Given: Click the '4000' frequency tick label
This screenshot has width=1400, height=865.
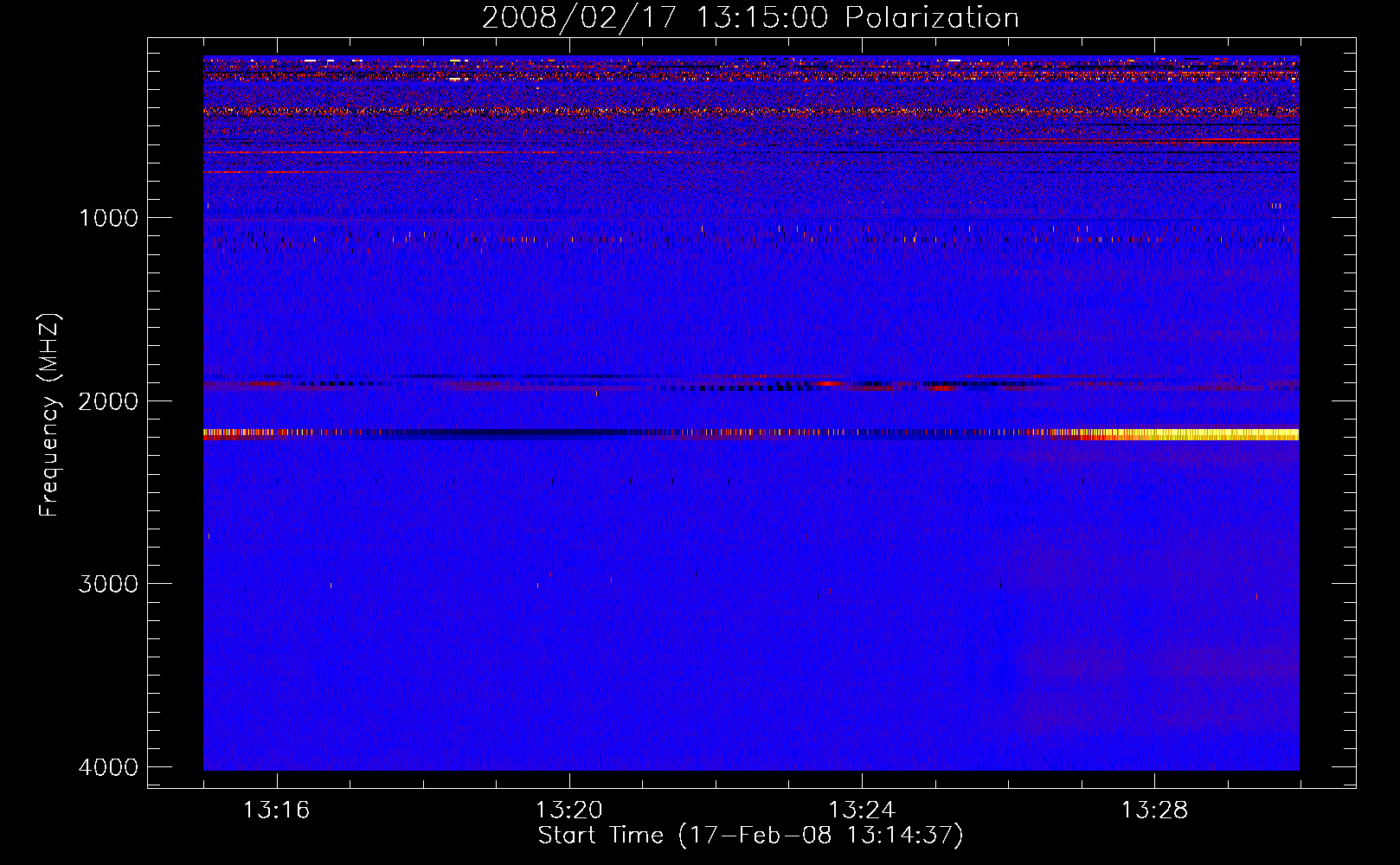Looking at the screenshot, I should coord(108,767).
